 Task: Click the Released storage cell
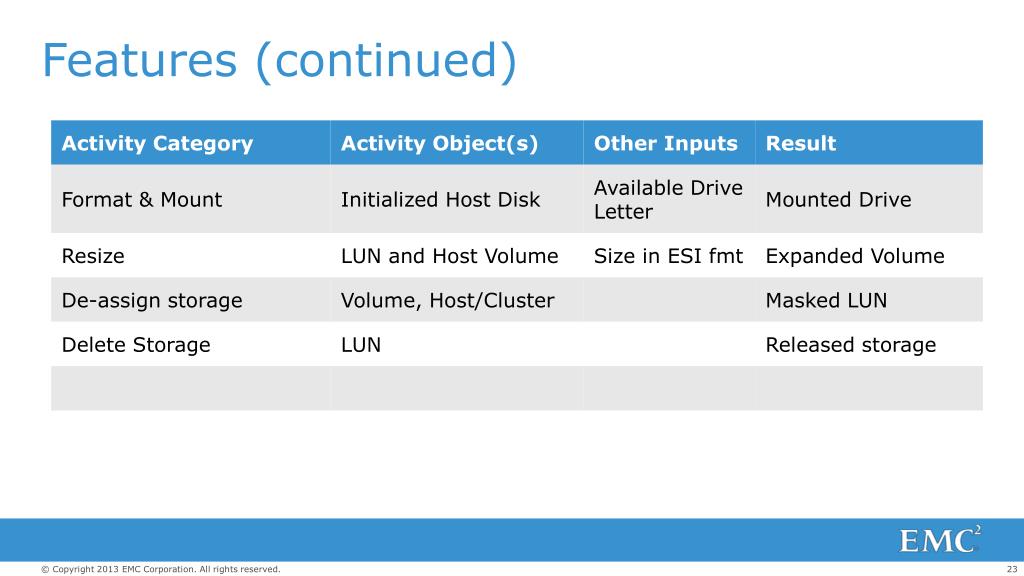click(869, 344)
